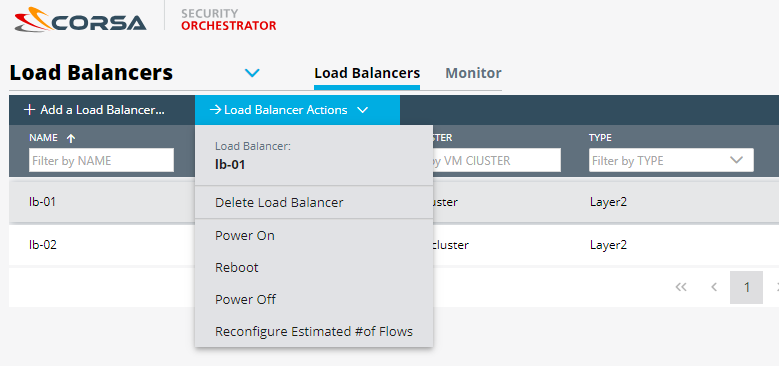
Task: Click the Corsa logo
Action: pyautogui.click(x=80, y=19)
